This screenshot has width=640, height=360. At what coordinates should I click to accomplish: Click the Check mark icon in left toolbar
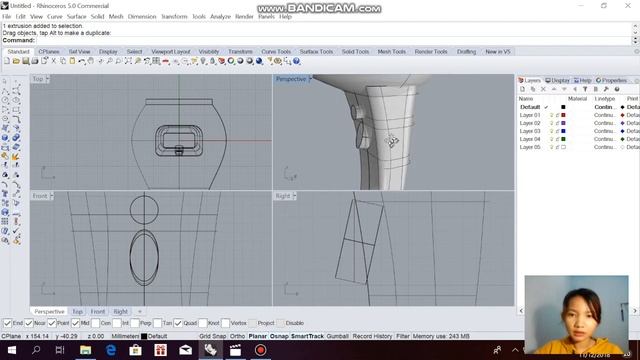click(16, 231)
